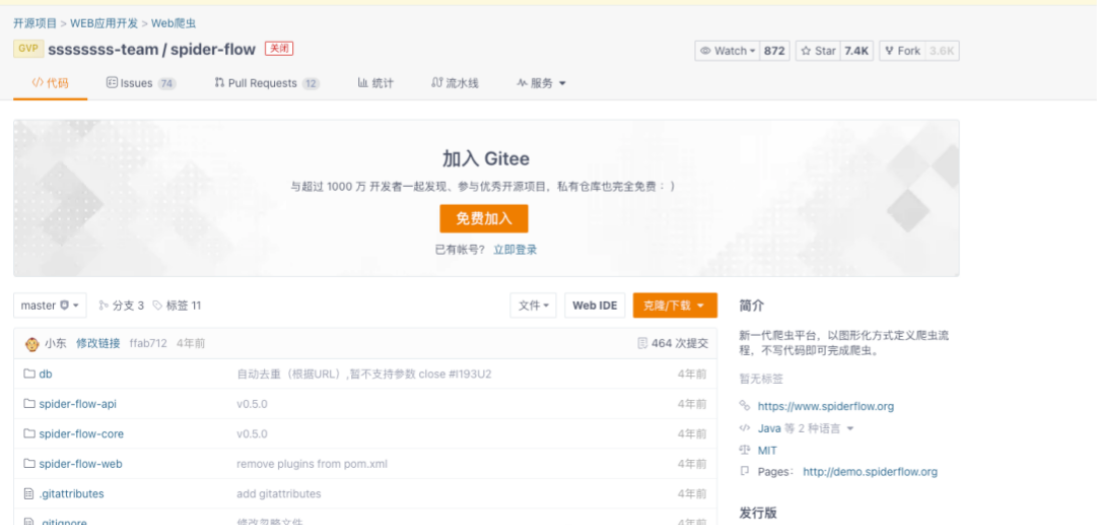Click the fork count 3.6K
The width and height of the screenshot is (1097, 525).
tap(942, 51)
